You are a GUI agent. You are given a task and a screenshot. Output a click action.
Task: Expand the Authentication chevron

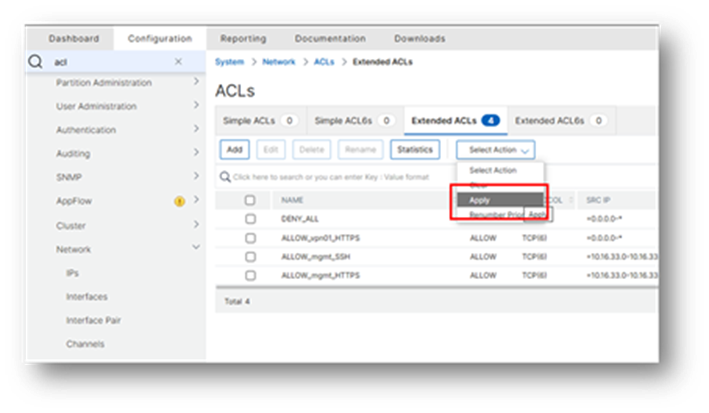point(196,128)
